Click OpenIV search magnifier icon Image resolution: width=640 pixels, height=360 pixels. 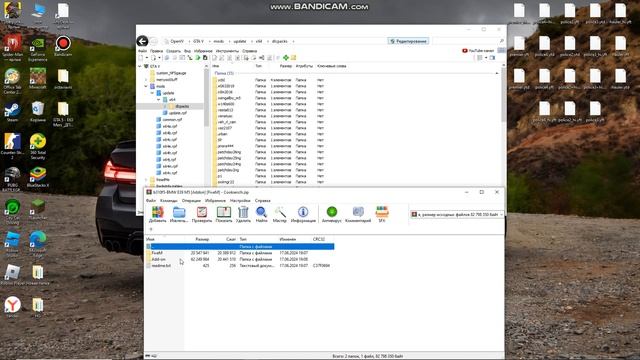click(501, 41)
